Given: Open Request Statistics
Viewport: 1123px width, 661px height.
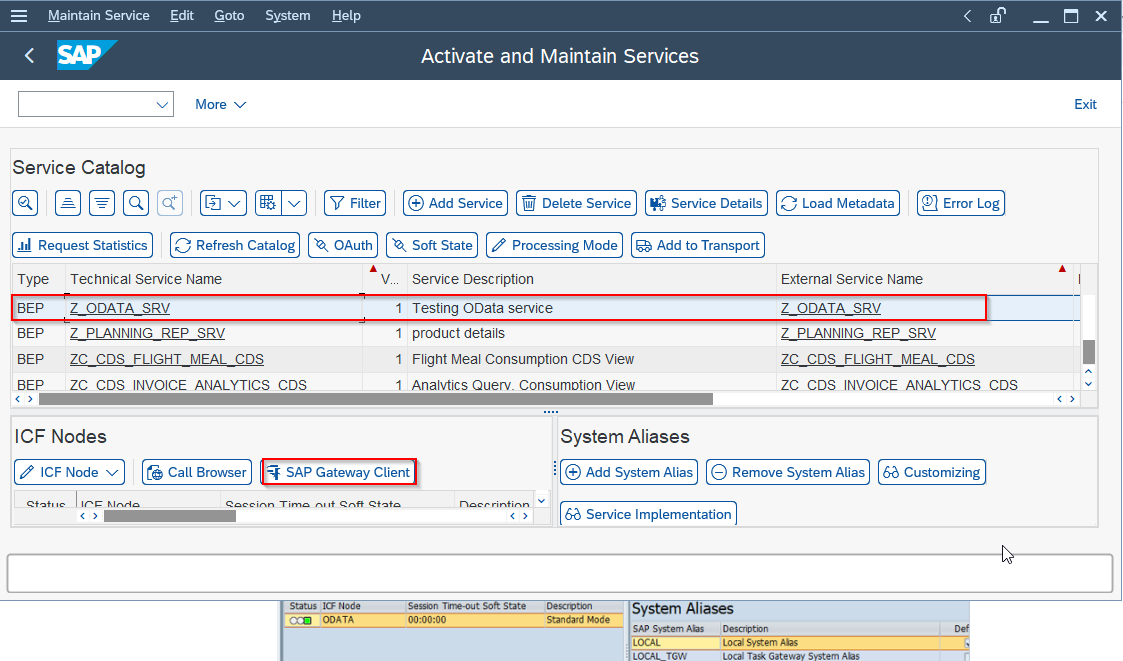Looking at the screenshot, I should coord(82,246).
